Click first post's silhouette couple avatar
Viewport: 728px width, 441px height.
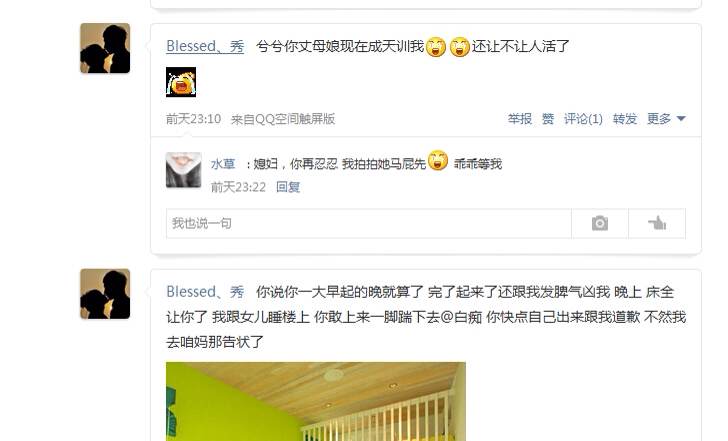pyautogui.click(x=105, y=48)
